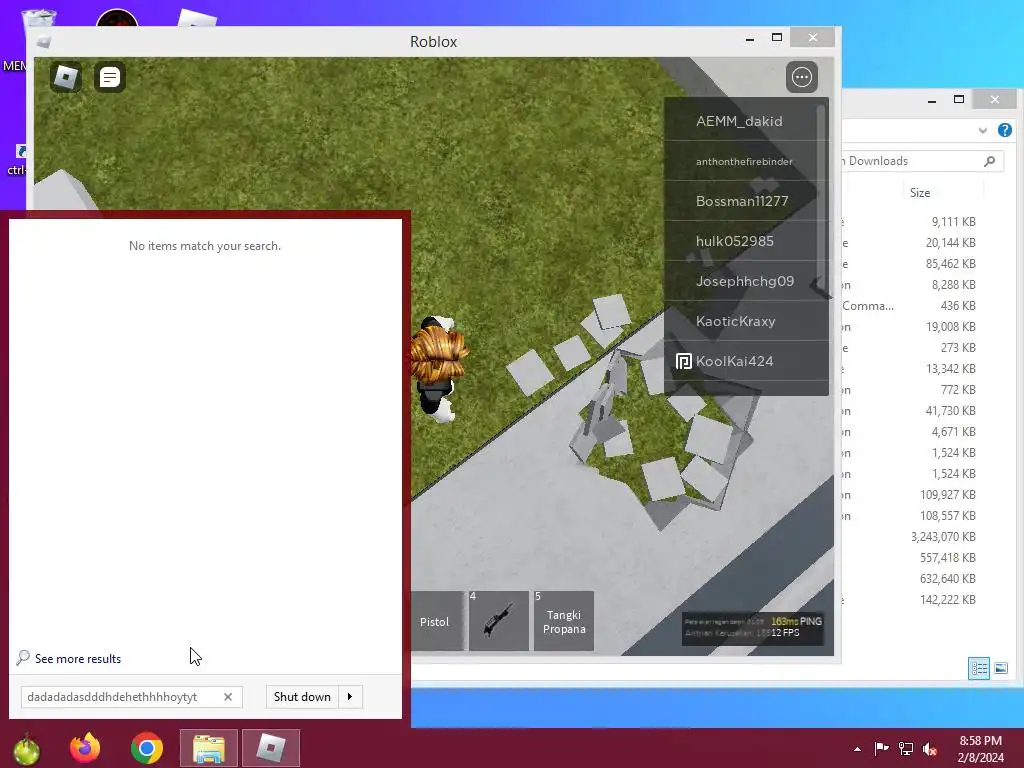Image resolution: width=1024 pixels, height=768 pixels.
Task: Select the file sized 20,144 KB
Action: point(950,243)
